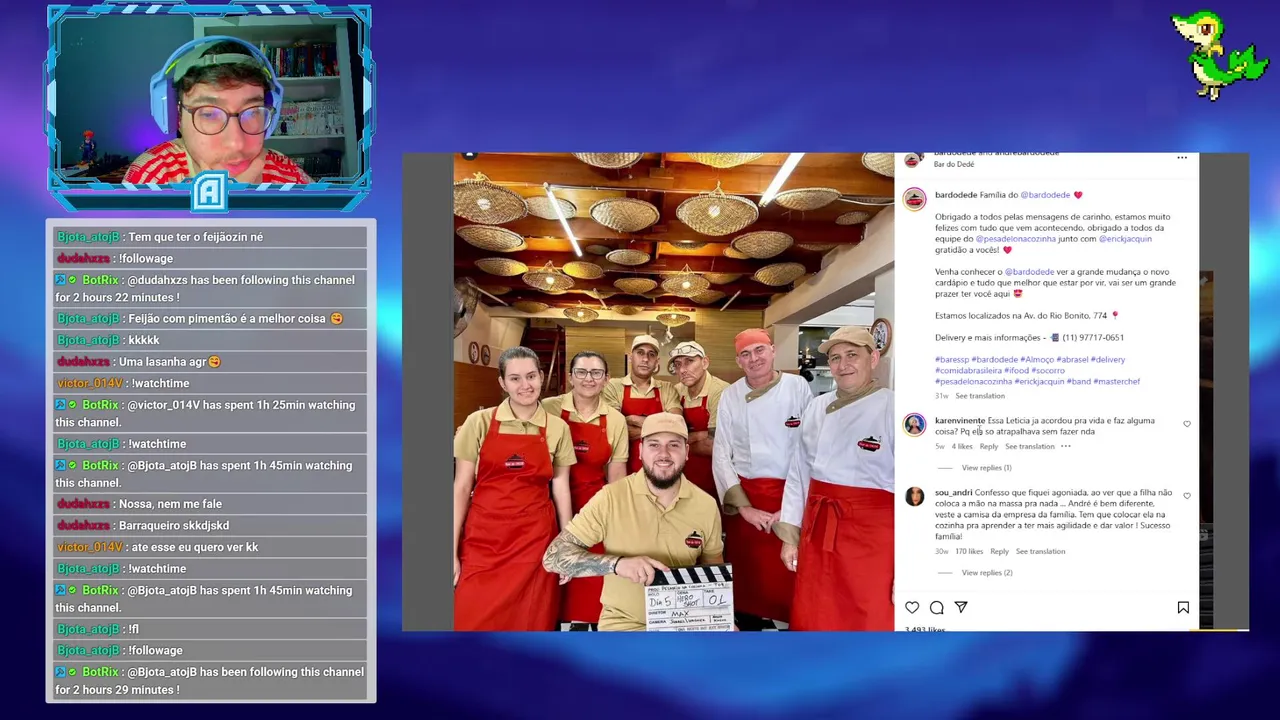Like karenvinente's comment with its heart
The width and height of the screenshot is (1280, 720).
pyautogui.click(x=1187, y=424)
